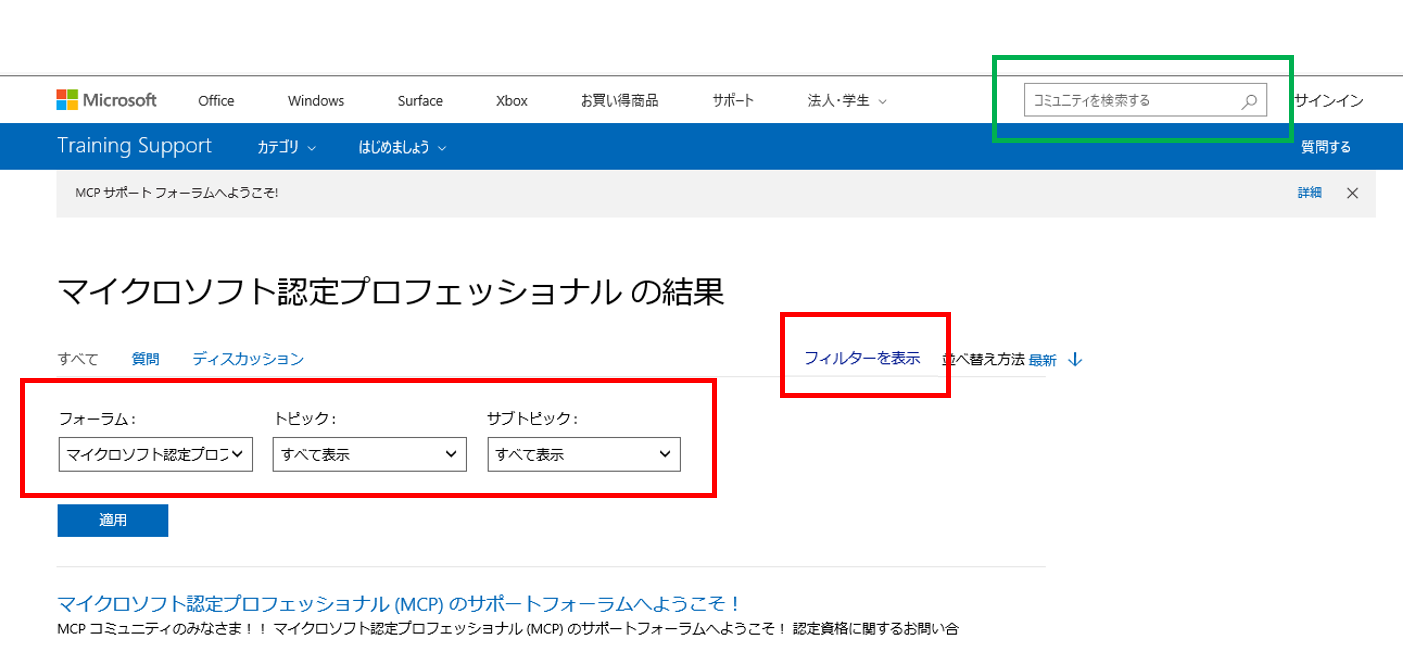Open the サブトピック dropdown
The image size is (1403, 671).
(x=584, y=454)
